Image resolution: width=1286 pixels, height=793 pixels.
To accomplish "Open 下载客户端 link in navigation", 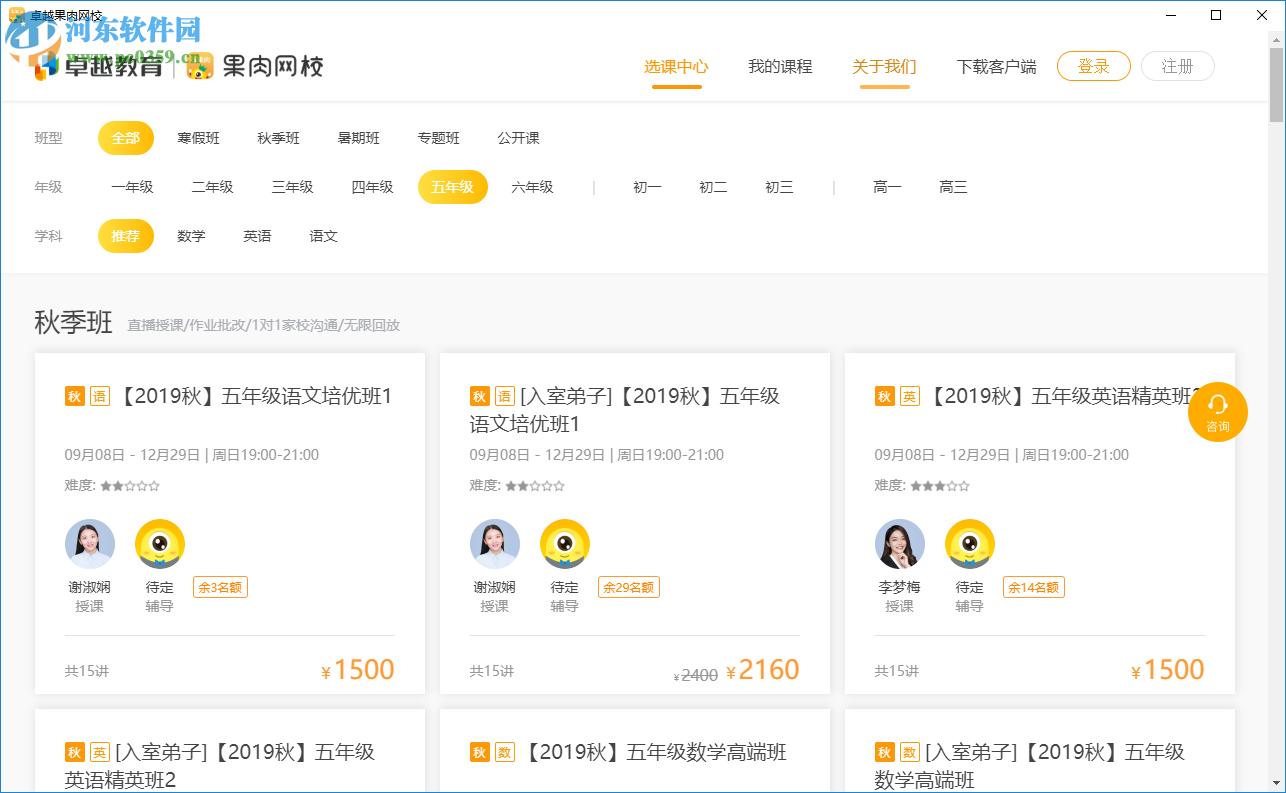I will click(996, 67).
